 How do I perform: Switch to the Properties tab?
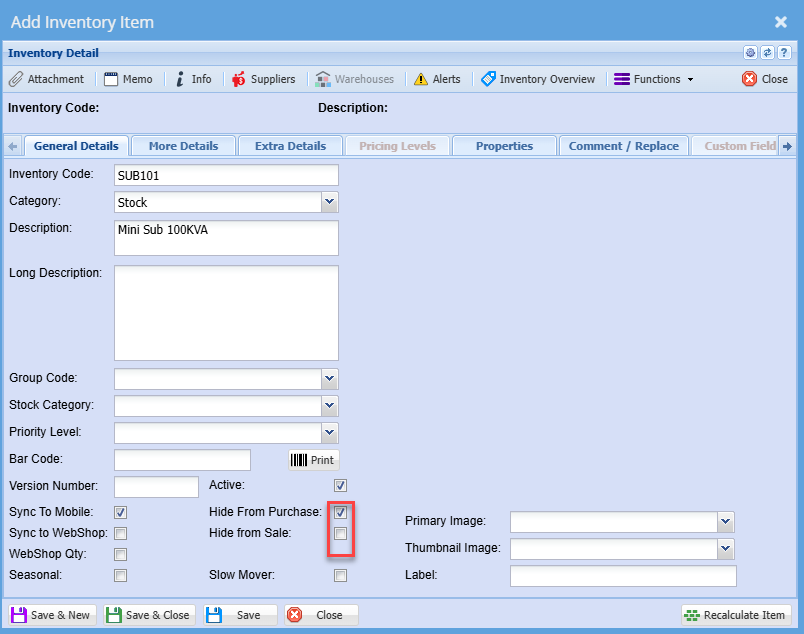tap(504, 146)
